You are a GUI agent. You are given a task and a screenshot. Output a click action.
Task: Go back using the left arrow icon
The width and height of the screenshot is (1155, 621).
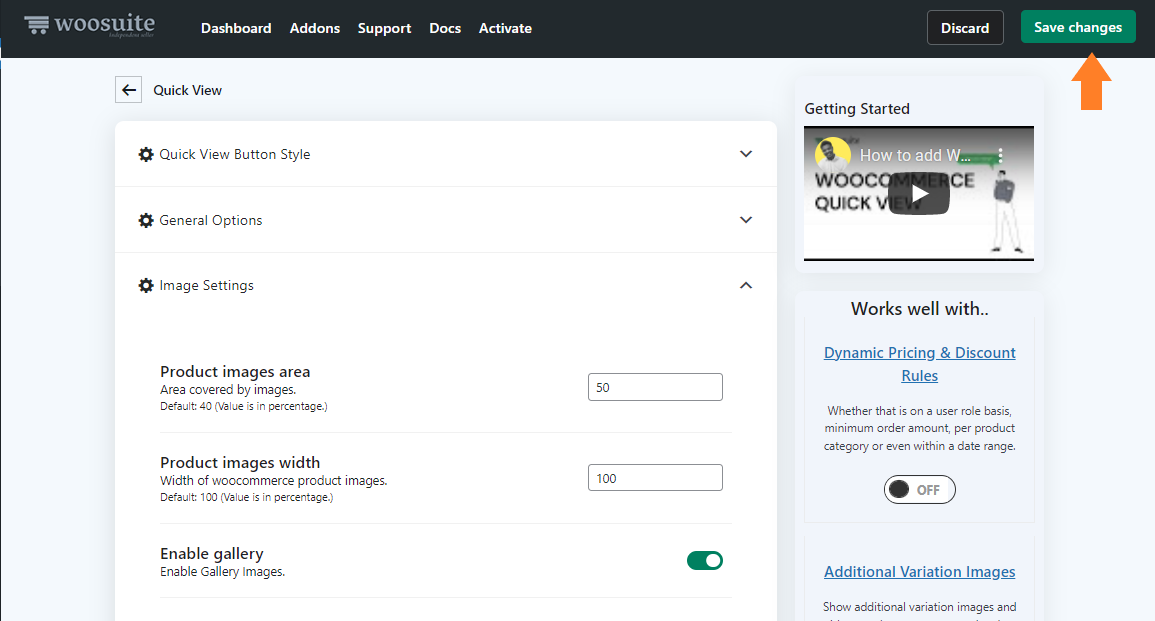tap(128, 90)
